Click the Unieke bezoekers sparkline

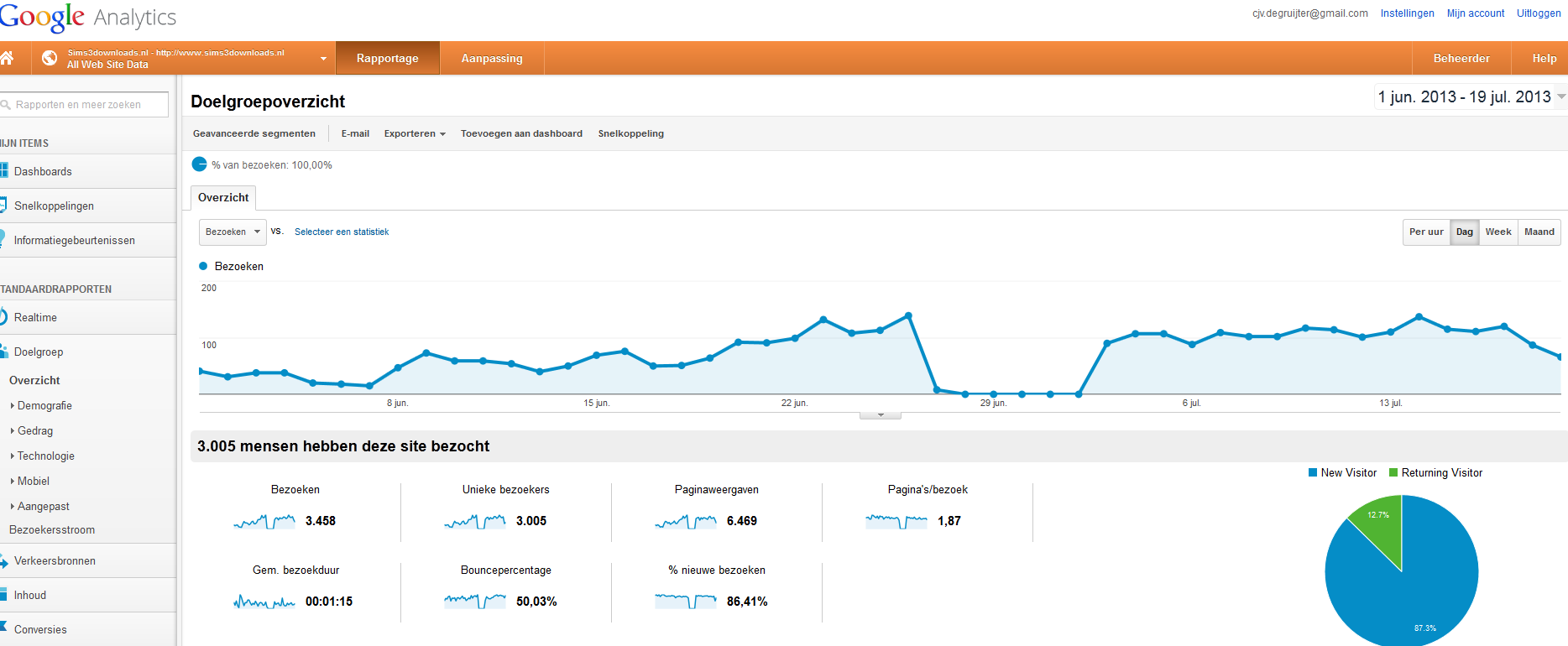[x=475, y=521]
